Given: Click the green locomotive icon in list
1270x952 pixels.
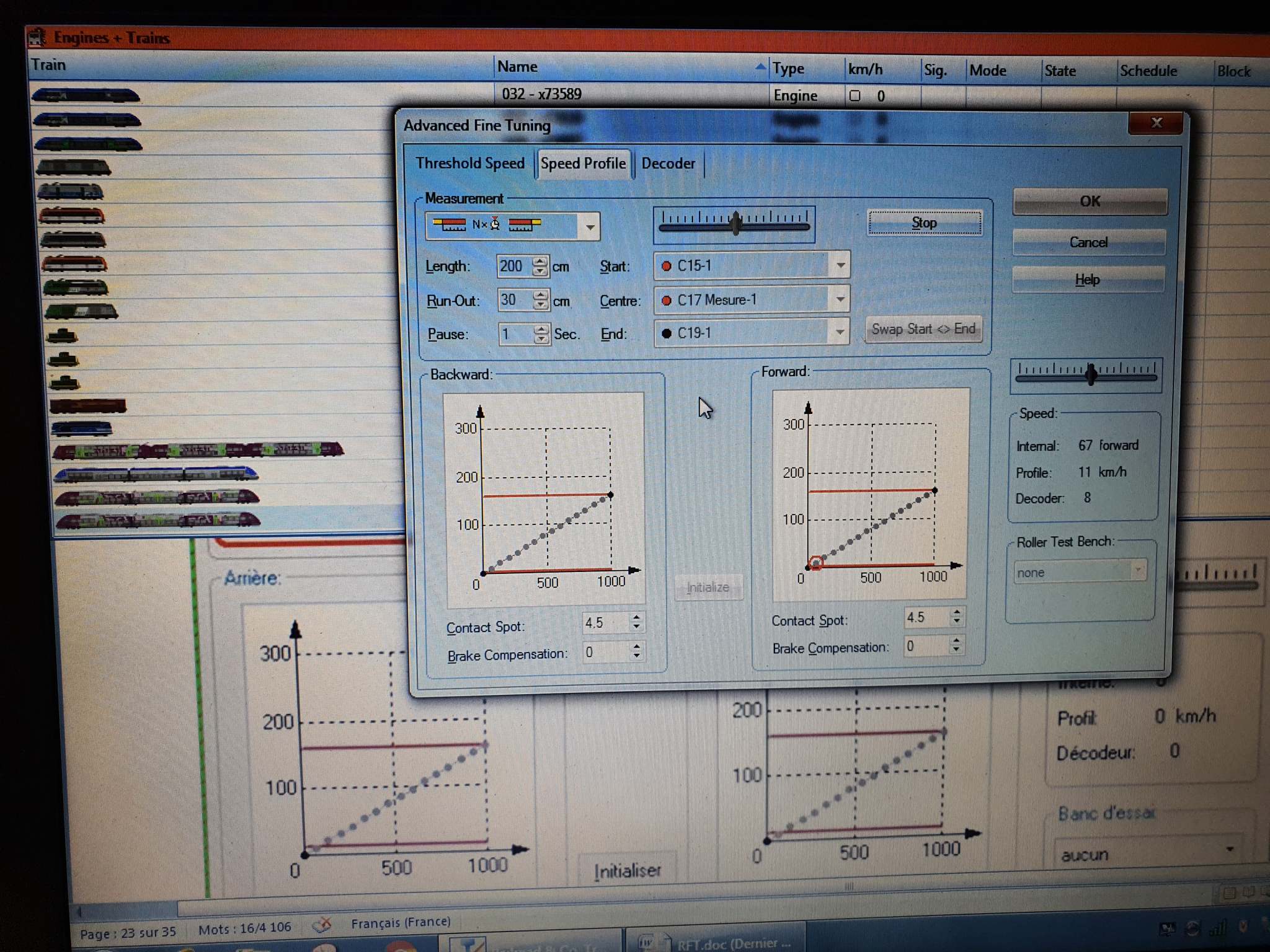Looking at the screenshot, I should 76,288.
